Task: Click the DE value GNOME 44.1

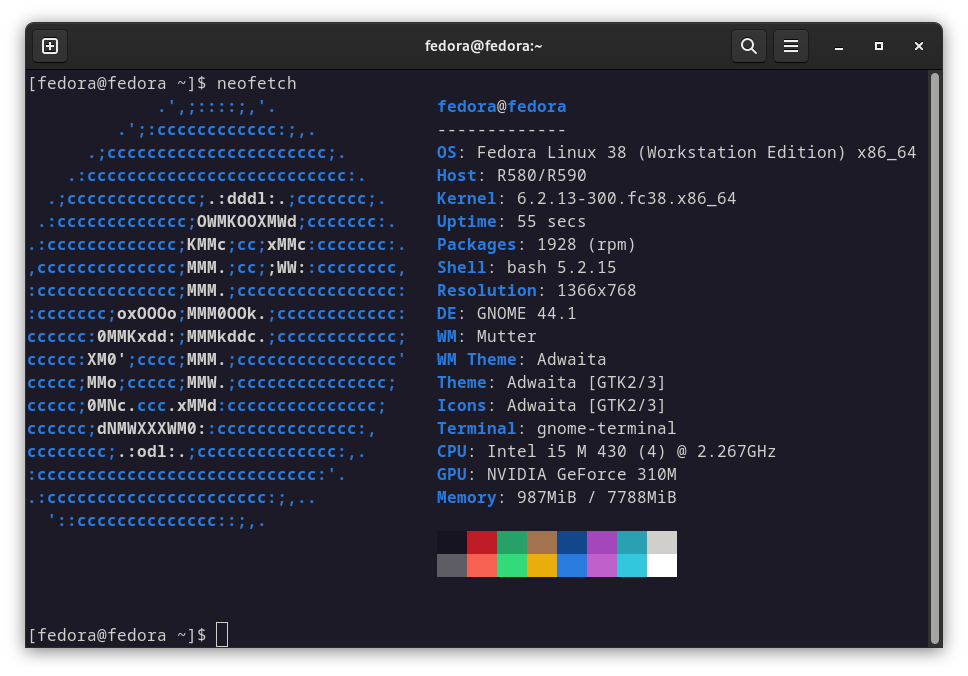Action: coord(526,314)
